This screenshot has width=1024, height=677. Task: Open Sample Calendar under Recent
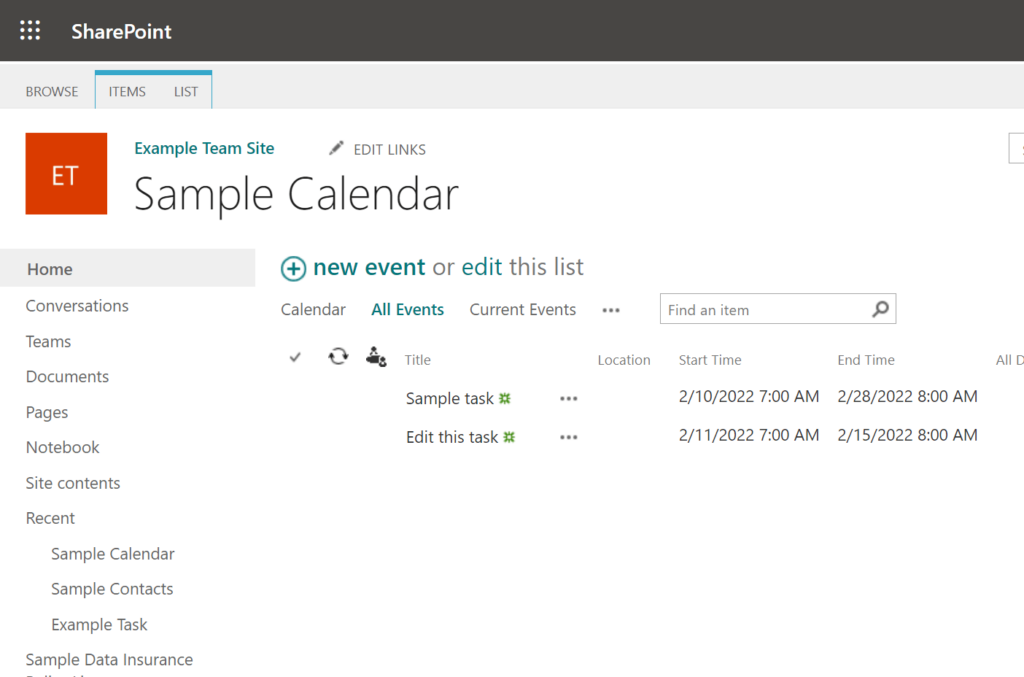113,554
